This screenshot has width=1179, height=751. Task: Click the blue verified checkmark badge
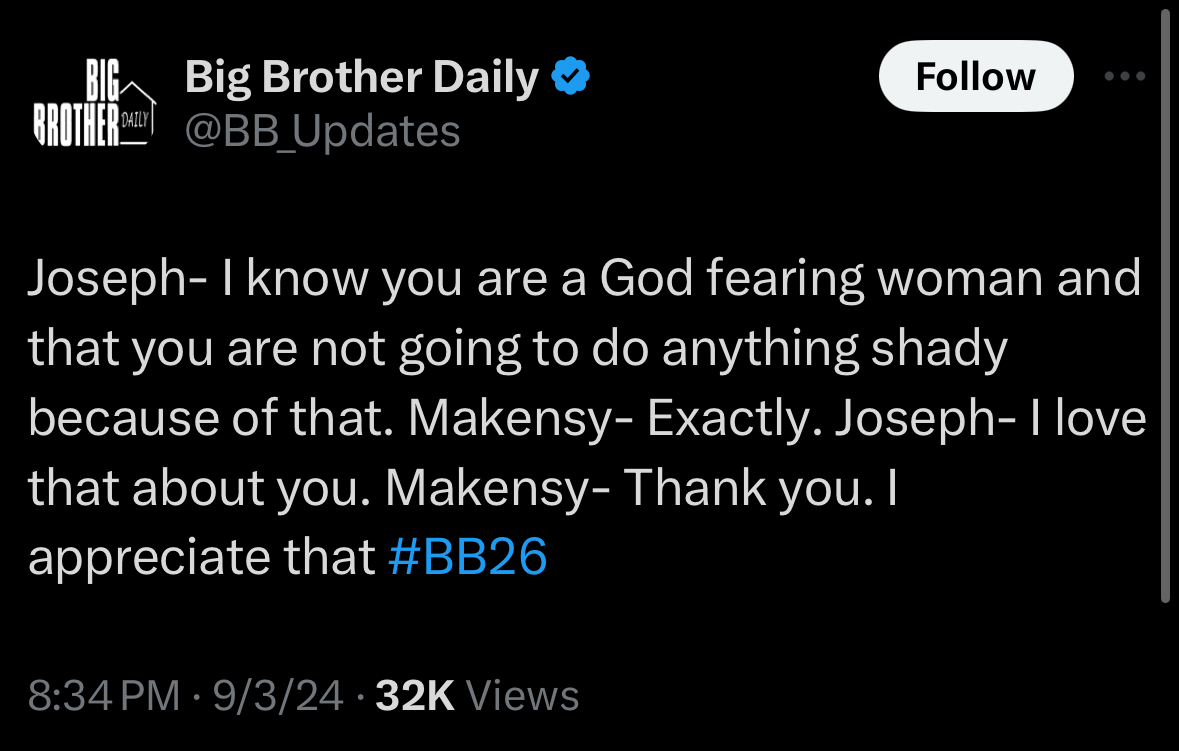click(571, 76)
